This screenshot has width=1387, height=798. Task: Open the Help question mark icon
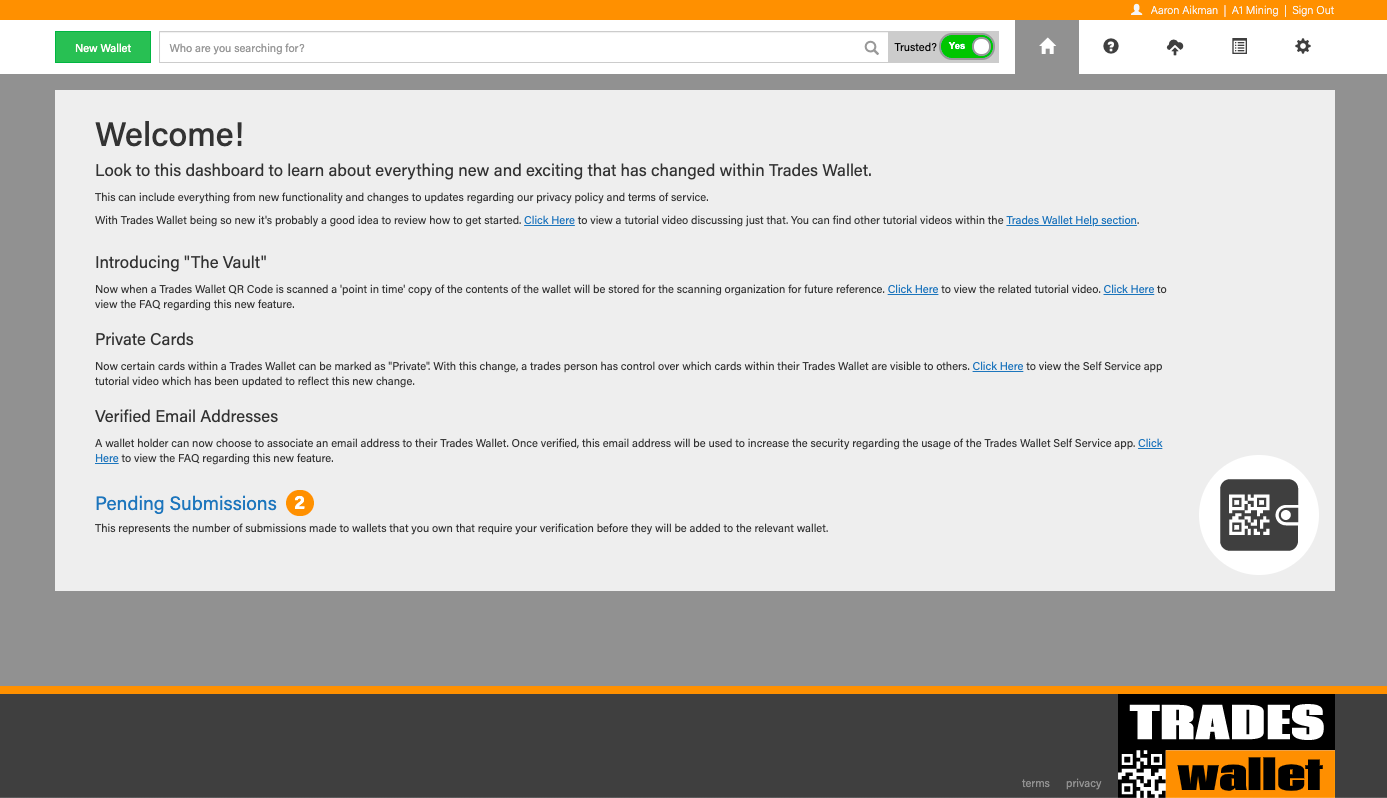(1111, 47)
